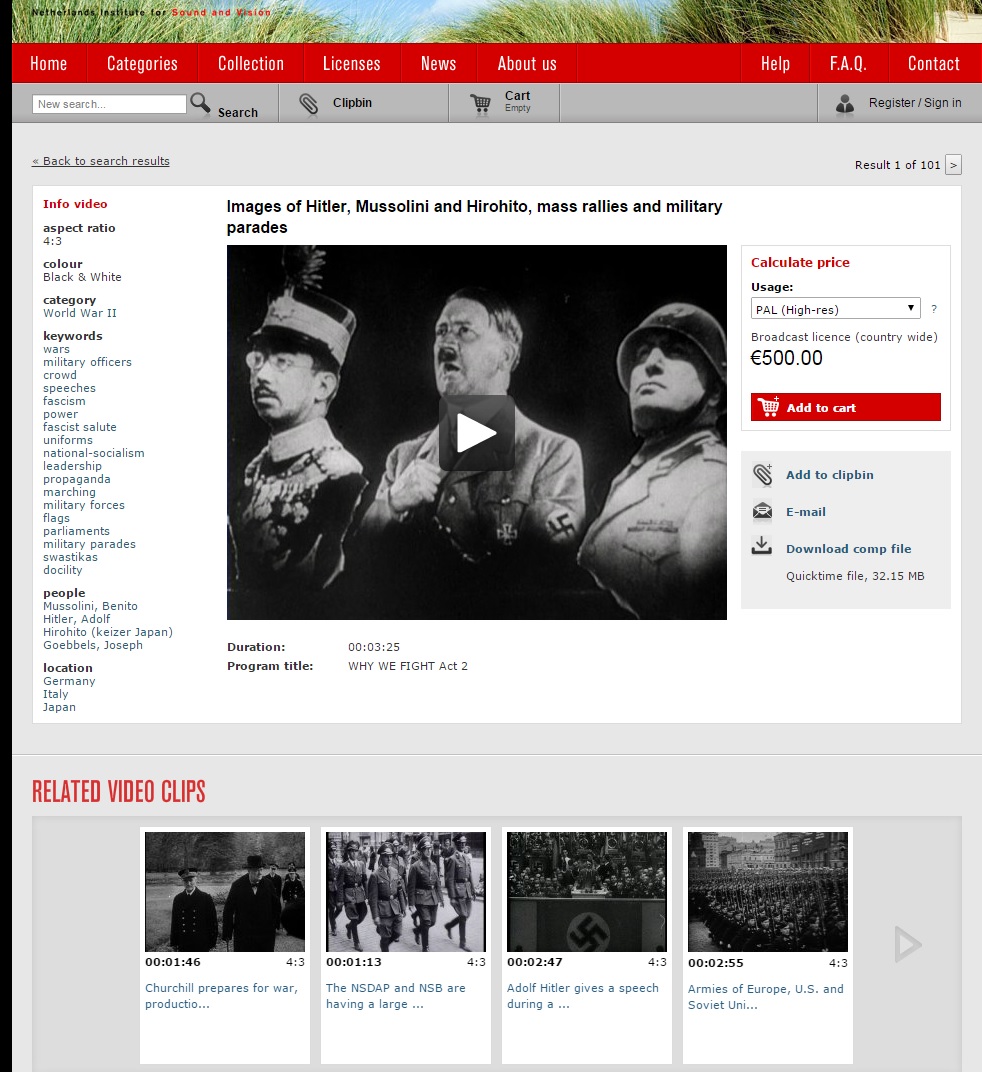The height and width of the screenshot is (1072, 982).
Task: Open the Usage PAL (High-res) dropdown
Action: pos(835,309)
